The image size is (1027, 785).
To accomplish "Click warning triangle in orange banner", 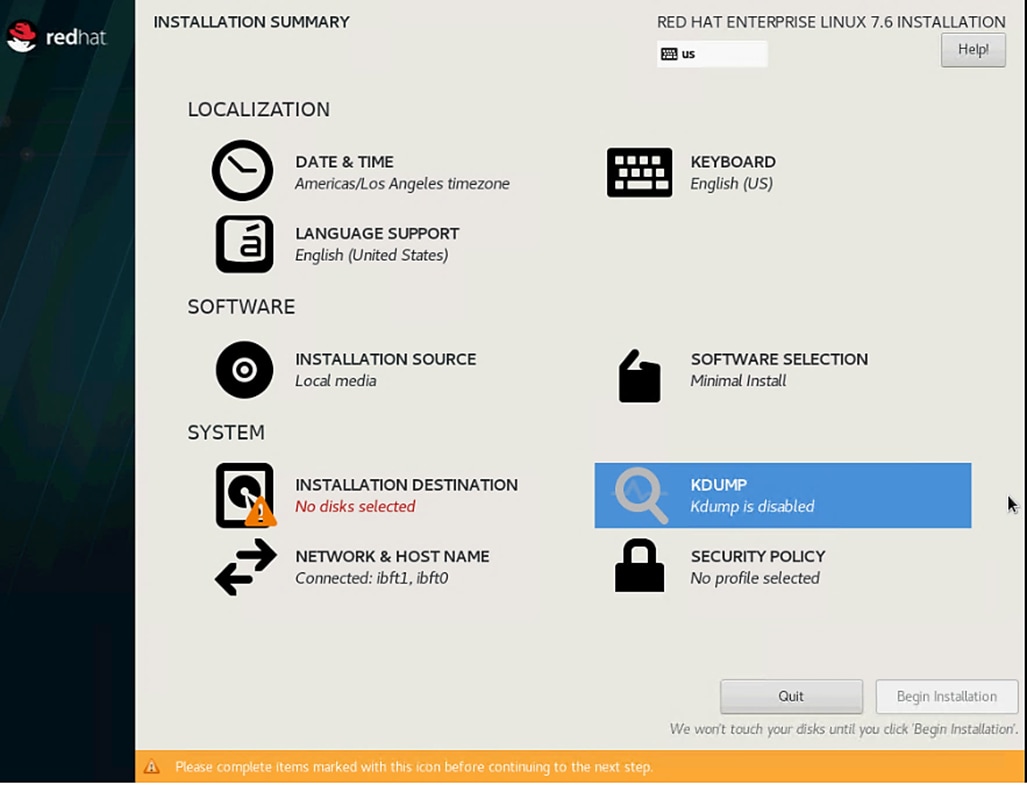I will pos(152,767).
